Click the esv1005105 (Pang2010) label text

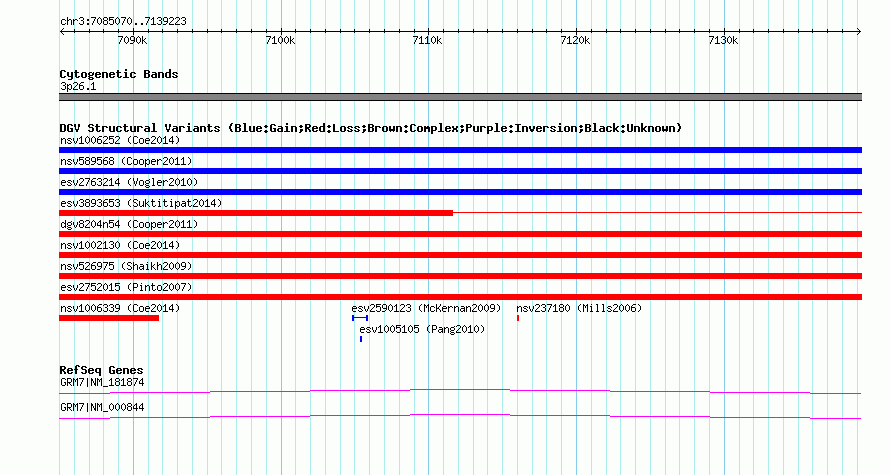422,329
